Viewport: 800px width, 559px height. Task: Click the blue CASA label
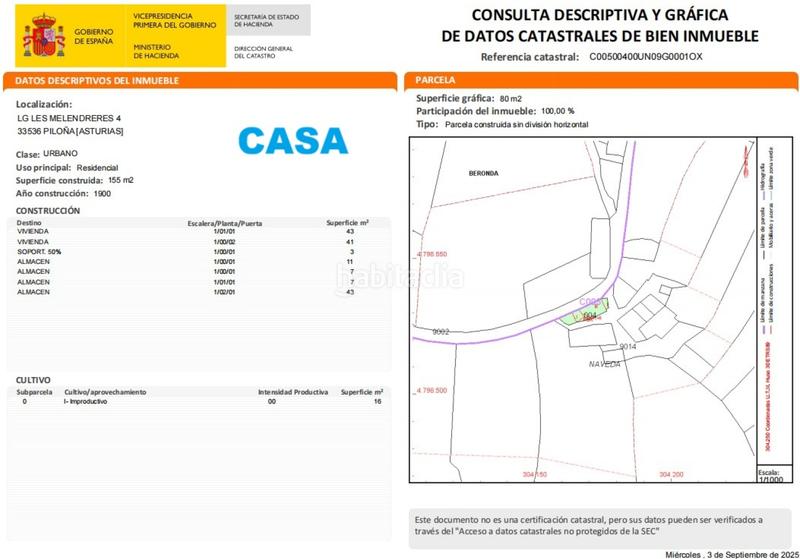292,141
